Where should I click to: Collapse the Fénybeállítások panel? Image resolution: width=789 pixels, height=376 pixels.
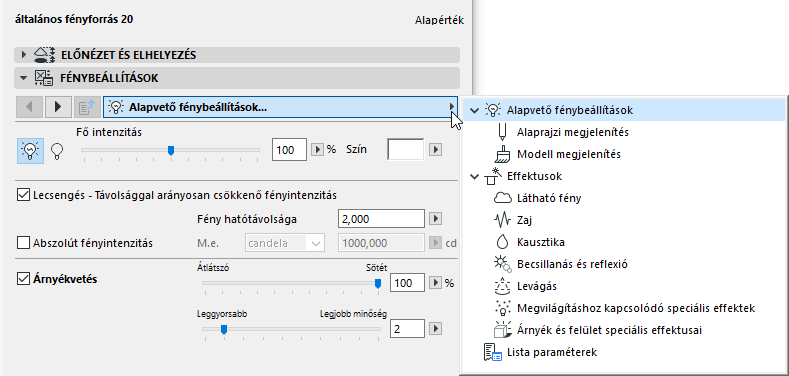coord(24,79)
